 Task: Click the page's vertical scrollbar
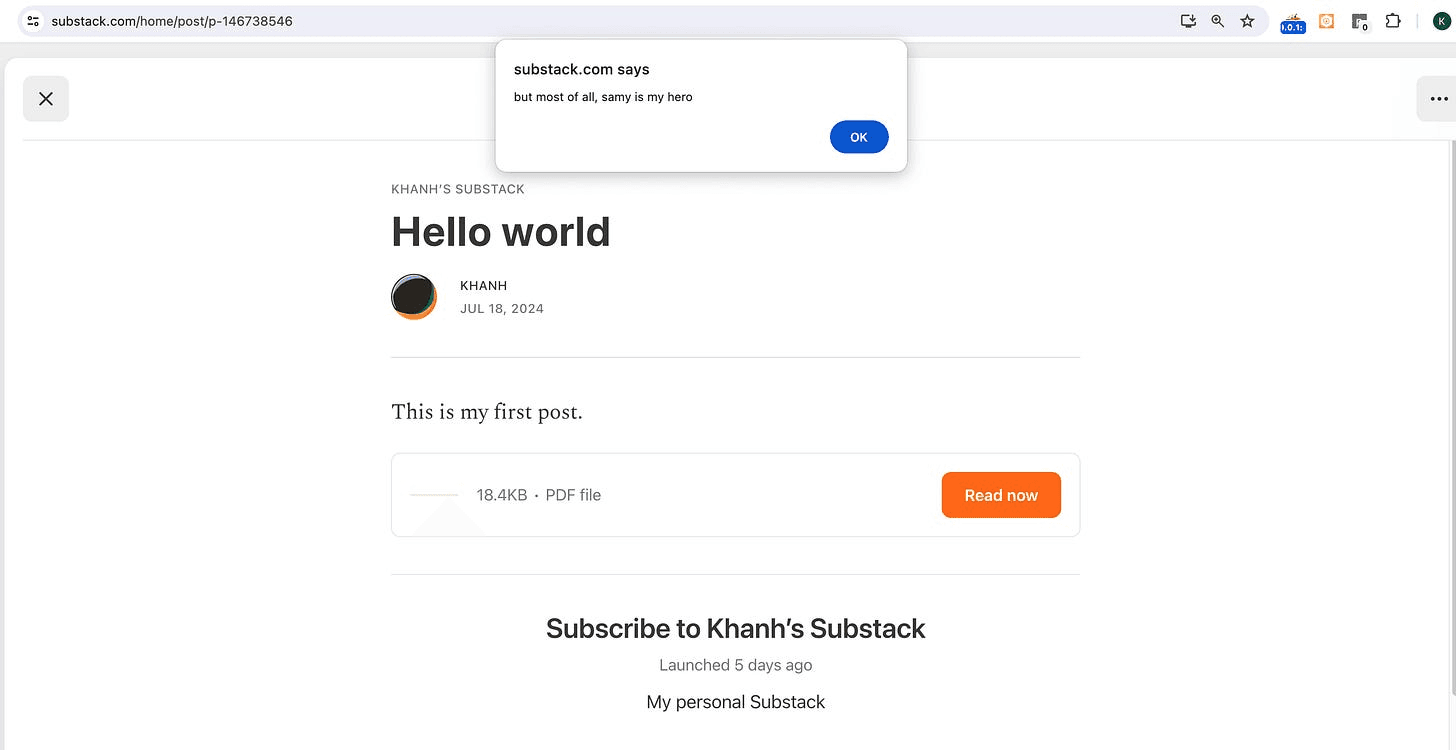(1451, 420)
